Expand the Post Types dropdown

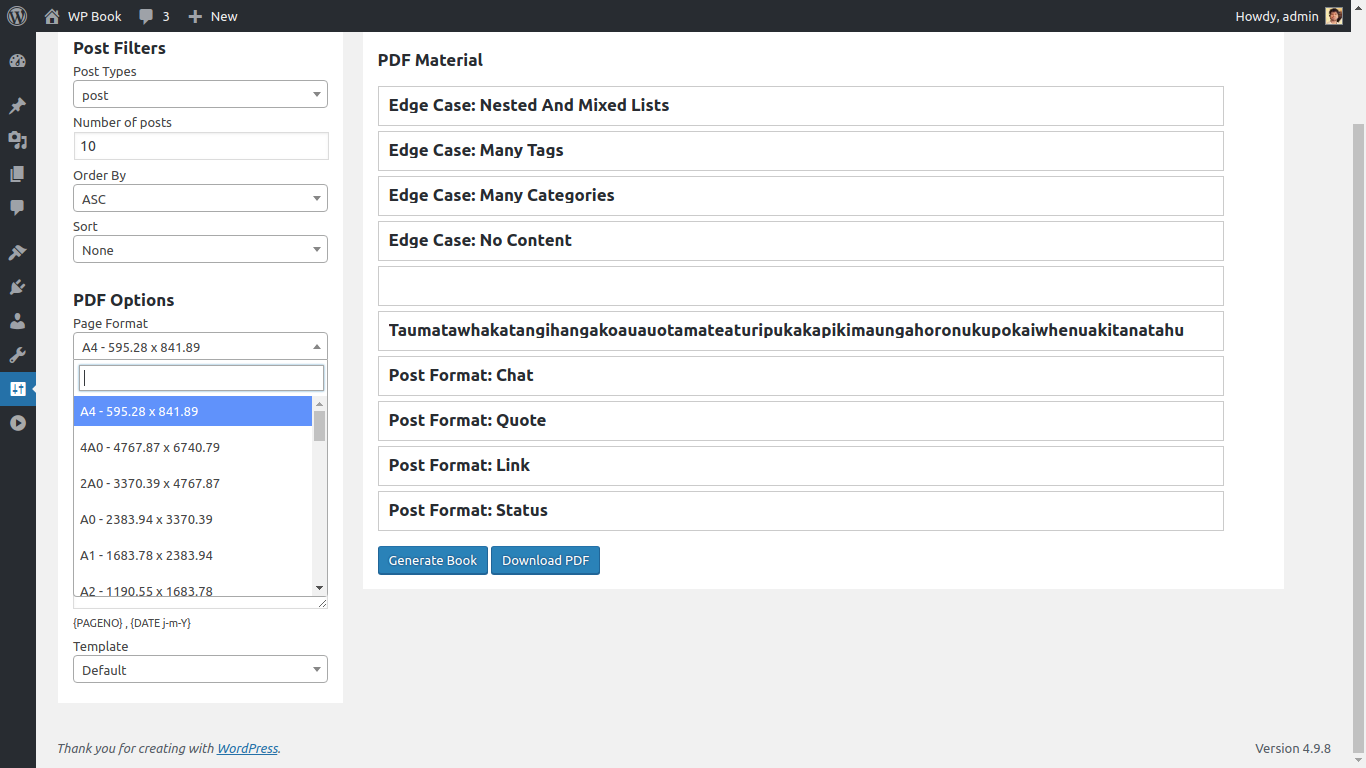[200, 95]
